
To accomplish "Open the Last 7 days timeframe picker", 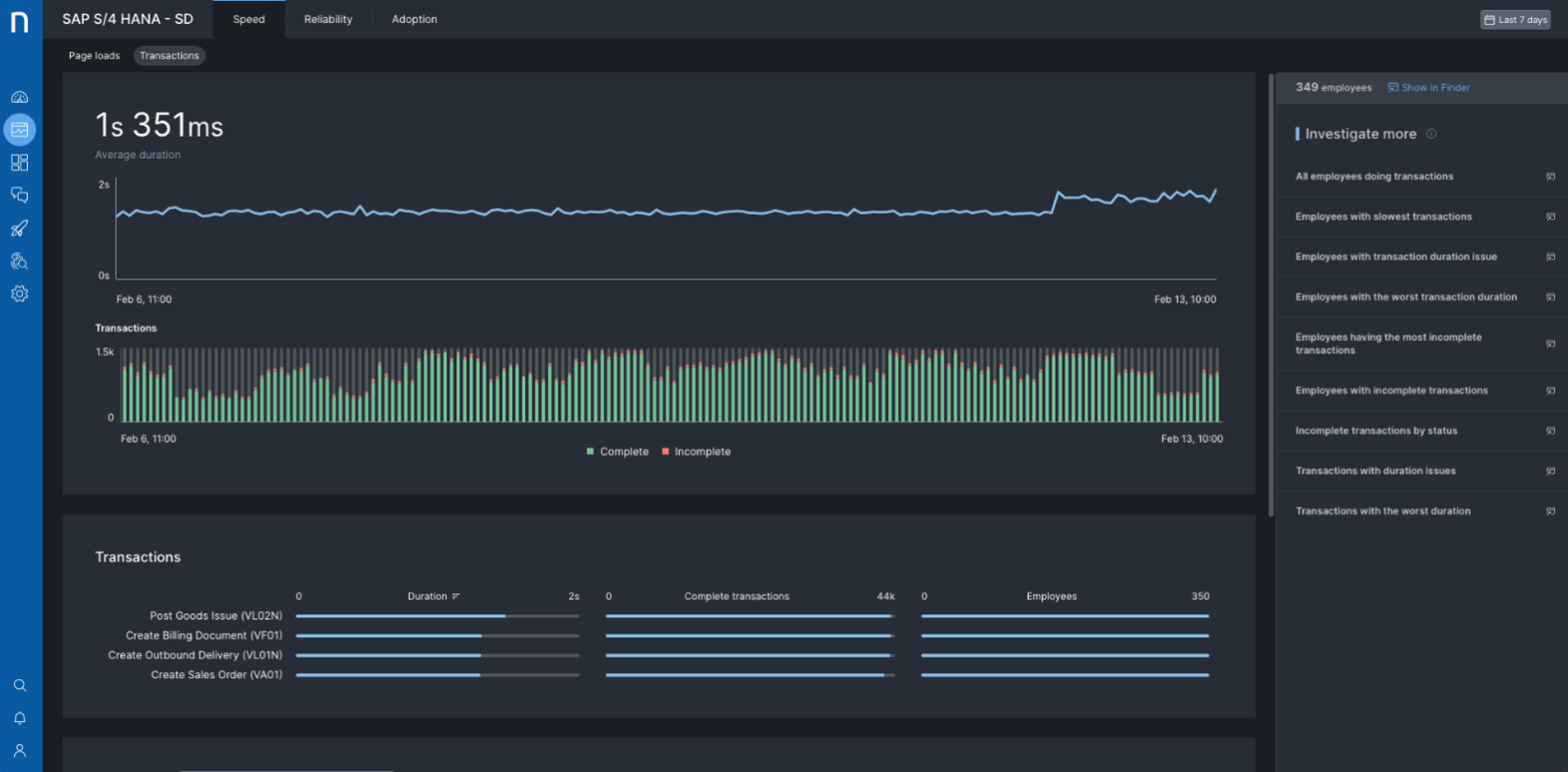I will 1515,20.
